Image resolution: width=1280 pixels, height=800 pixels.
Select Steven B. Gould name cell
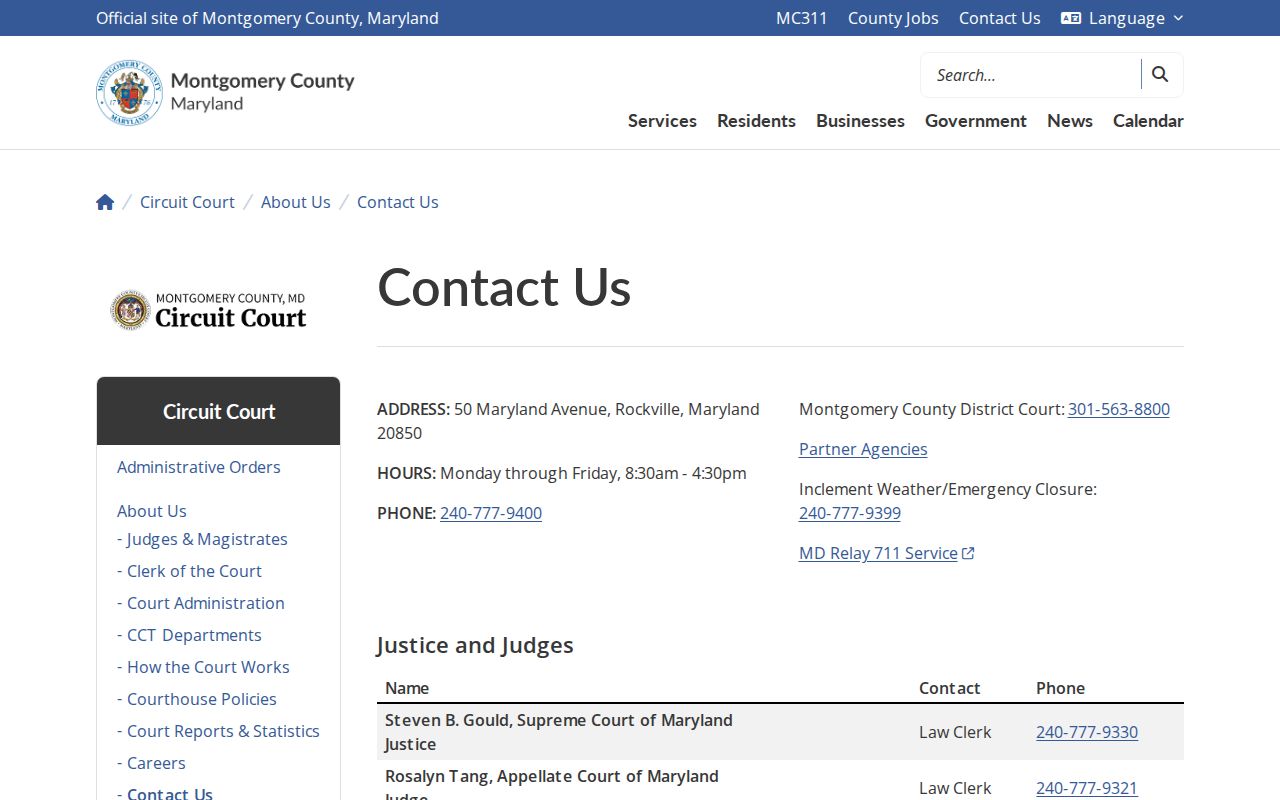tap(644, 732)
